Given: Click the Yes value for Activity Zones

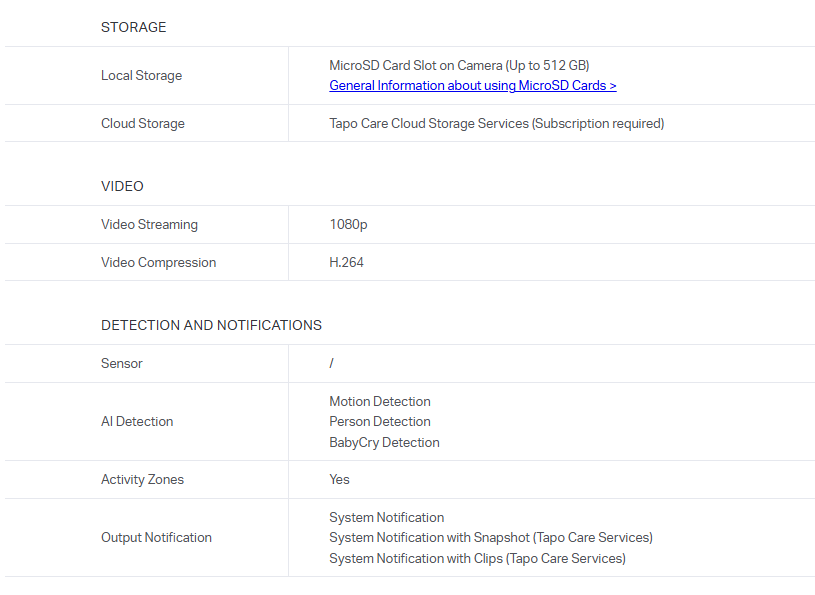Looking at the screenshot, I should [x=340, y=480].
